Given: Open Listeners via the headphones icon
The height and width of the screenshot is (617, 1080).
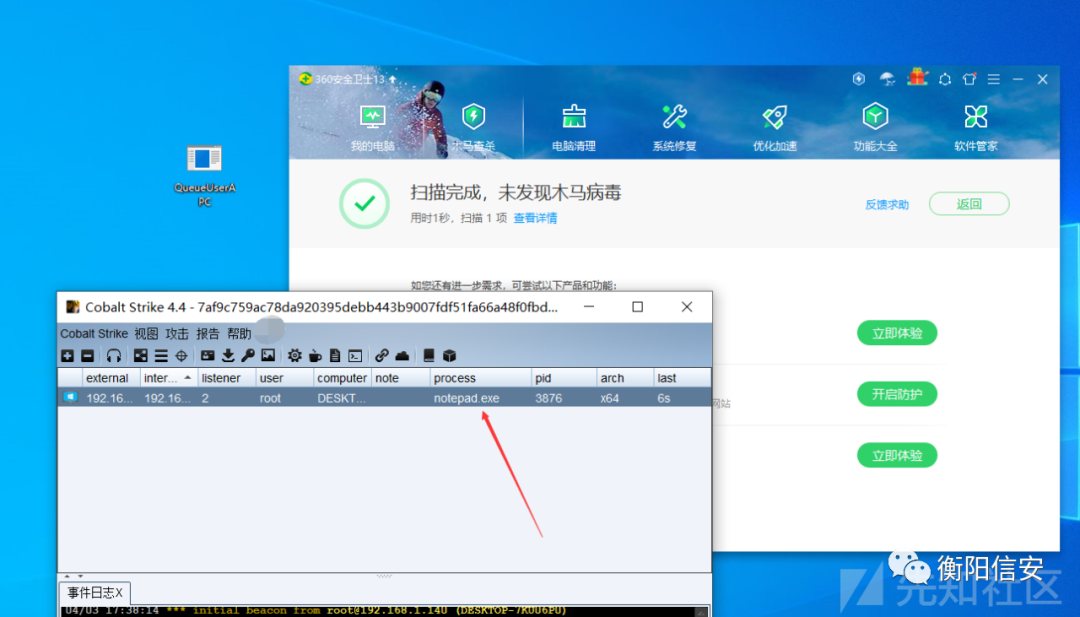Looking at the screenshot, I should (114, 355).
